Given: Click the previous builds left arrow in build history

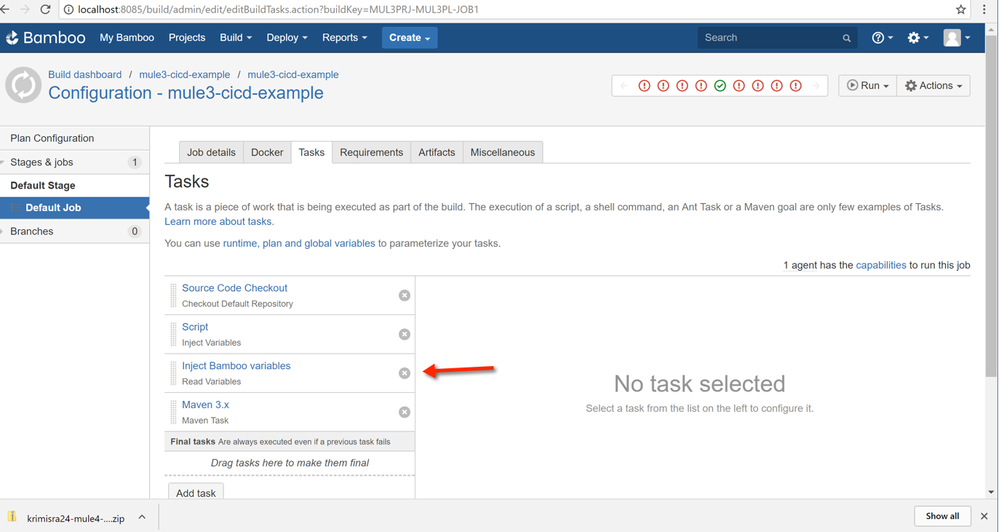Looking at the screenshot, I should point(624,85).
